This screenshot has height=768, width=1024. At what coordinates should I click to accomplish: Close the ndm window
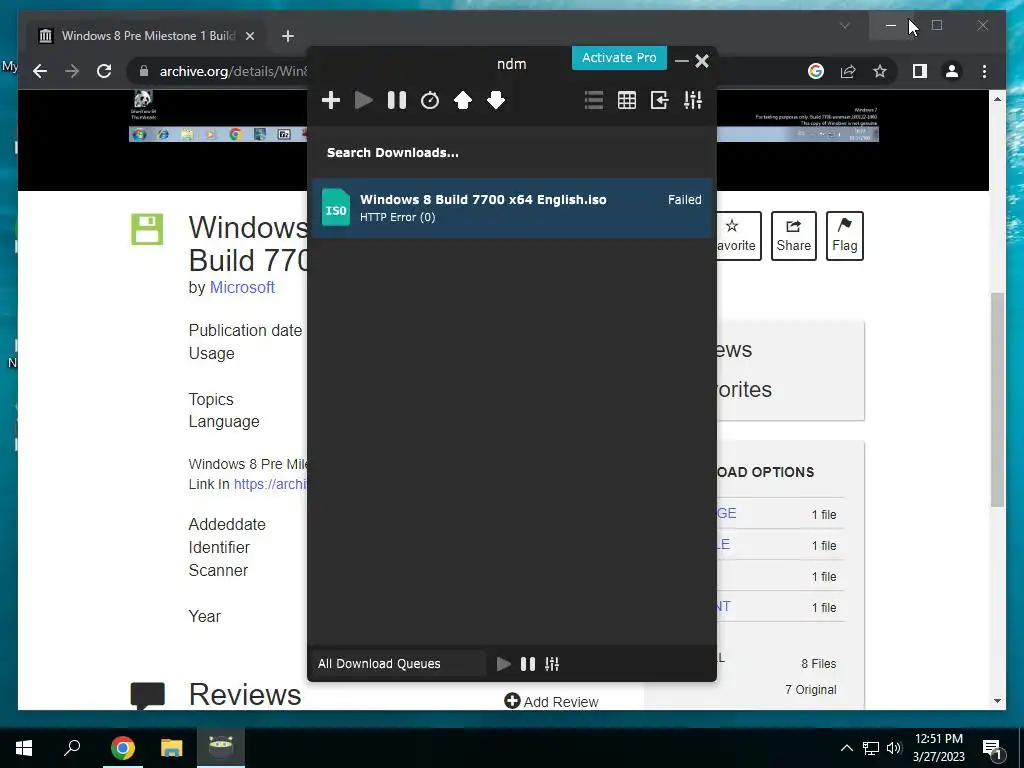[702, 61]
